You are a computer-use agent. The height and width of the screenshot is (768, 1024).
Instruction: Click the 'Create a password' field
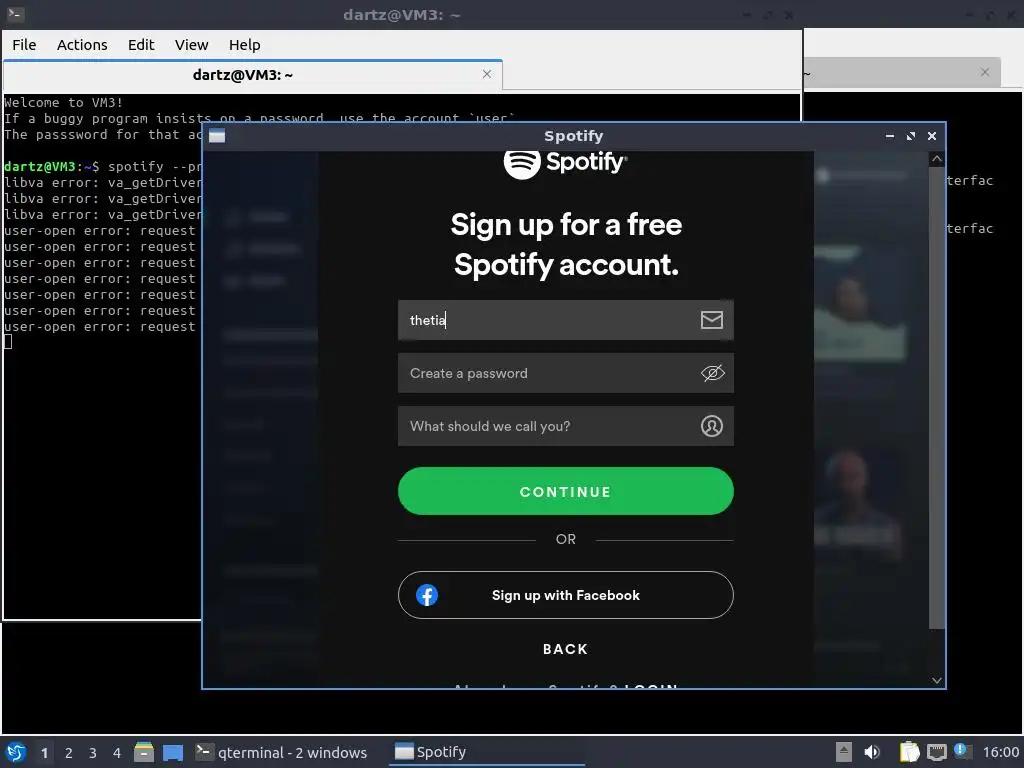[566, 373]
